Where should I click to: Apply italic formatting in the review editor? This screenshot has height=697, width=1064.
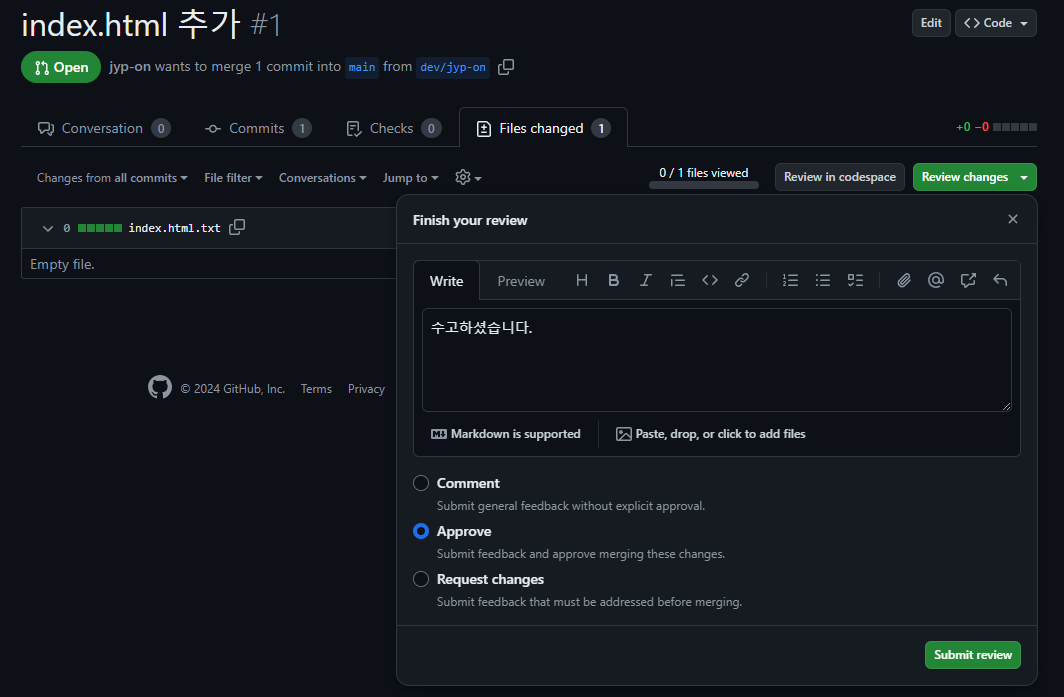[x=645, y=280]
